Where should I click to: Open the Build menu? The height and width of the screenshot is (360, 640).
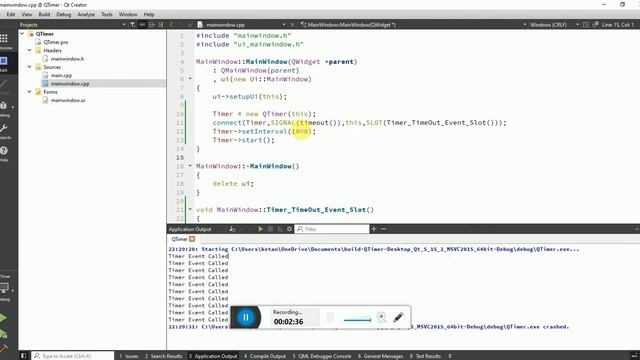44,14
